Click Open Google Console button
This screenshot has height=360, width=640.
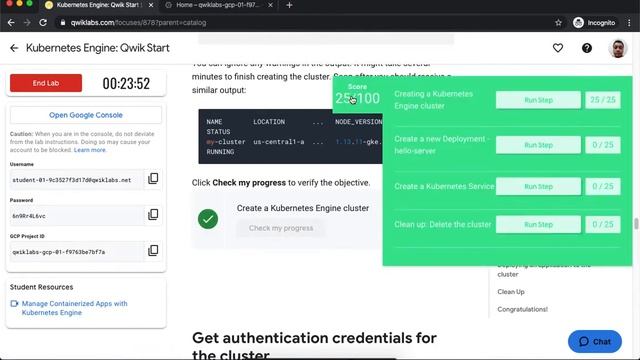click(x=86, y=115)
